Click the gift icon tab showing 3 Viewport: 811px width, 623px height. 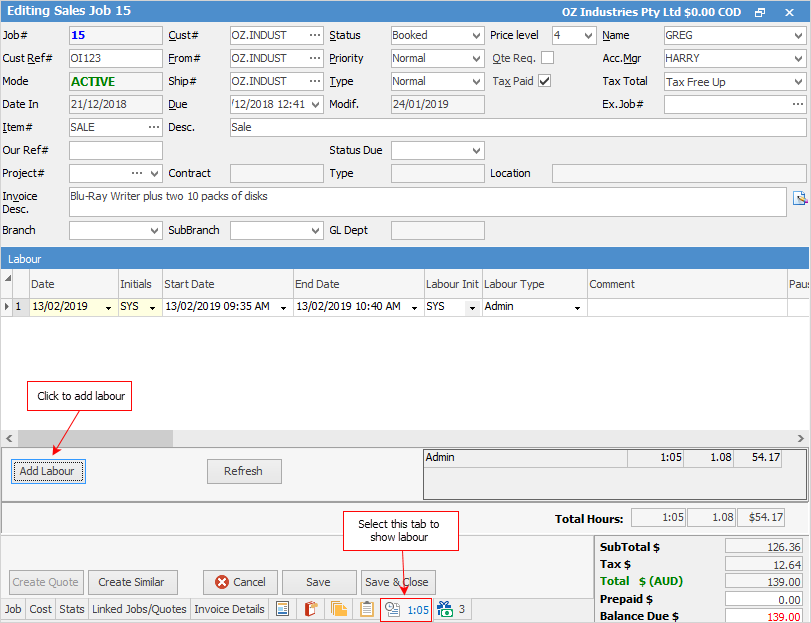point(451,609)
